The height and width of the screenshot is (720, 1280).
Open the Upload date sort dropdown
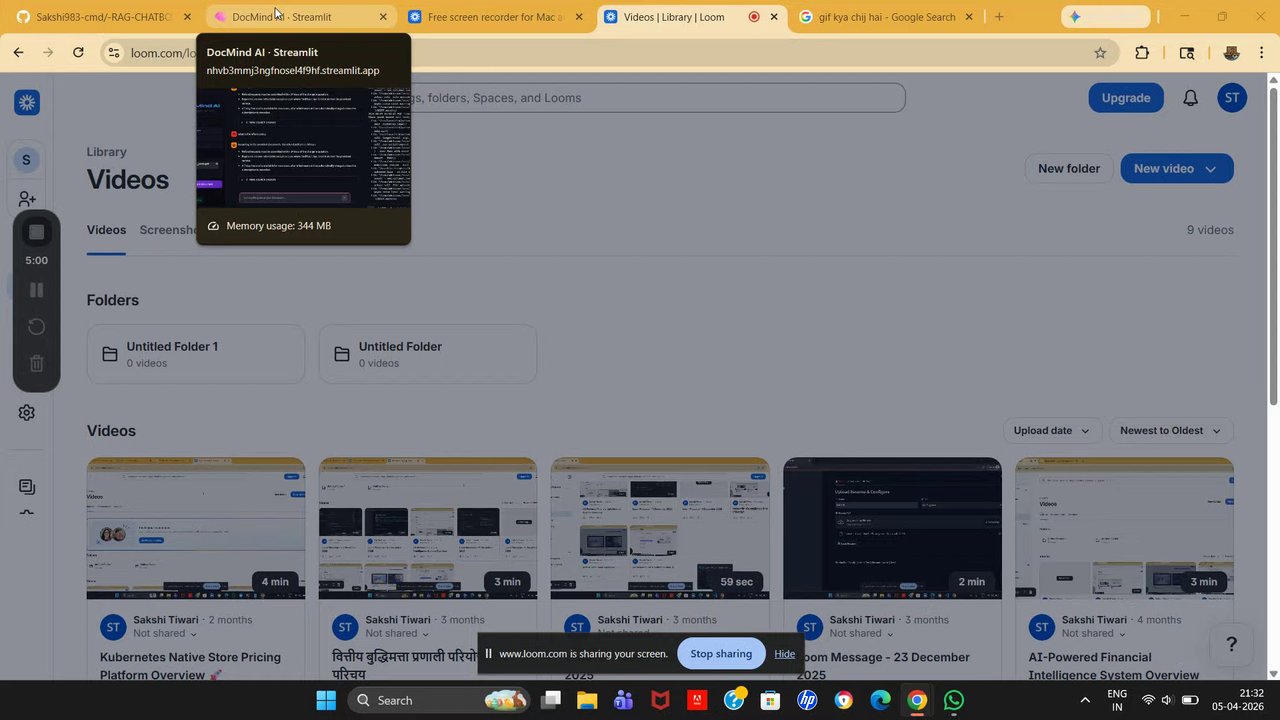[x=1052, y=431]
